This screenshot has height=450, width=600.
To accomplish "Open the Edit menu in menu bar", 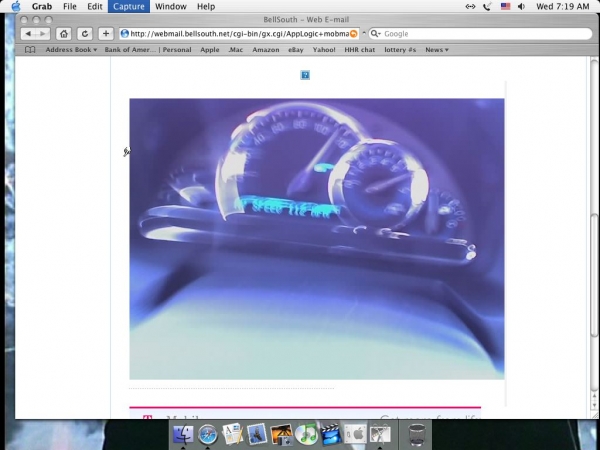I will click(x=95, y=6).
